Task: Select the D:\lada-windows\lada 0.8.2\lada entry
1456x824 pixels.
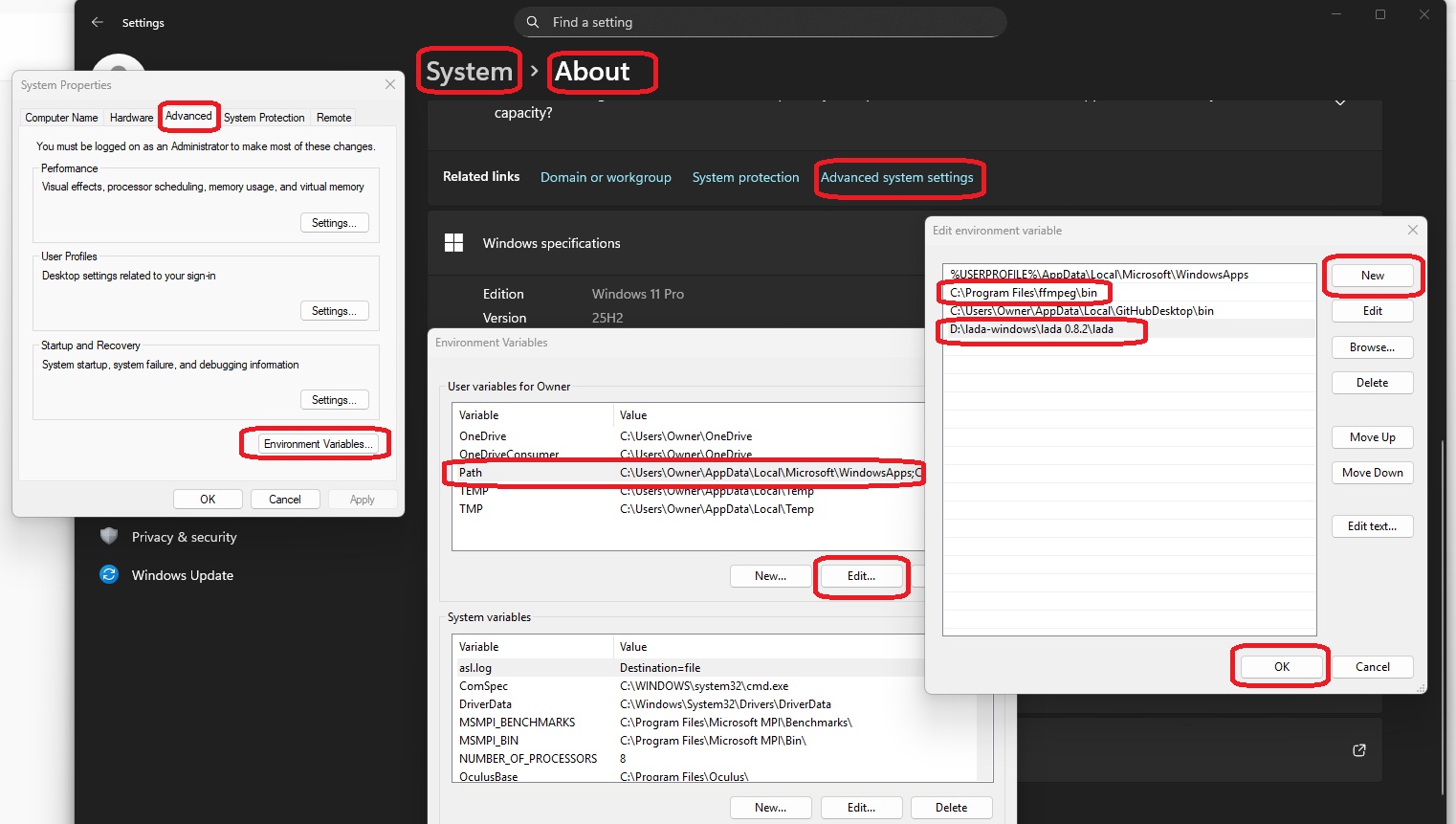Action: [1129, 329]
